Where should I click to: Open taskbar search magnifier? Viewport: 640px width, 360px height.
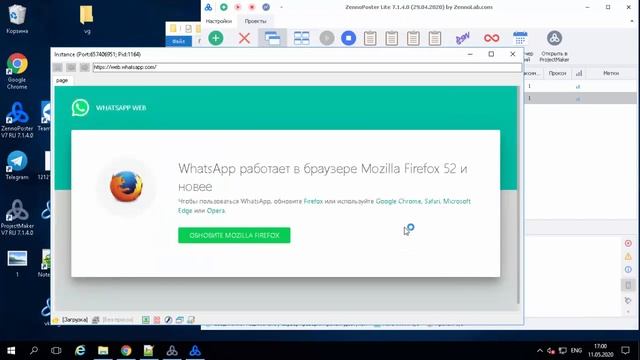(34, 351)
